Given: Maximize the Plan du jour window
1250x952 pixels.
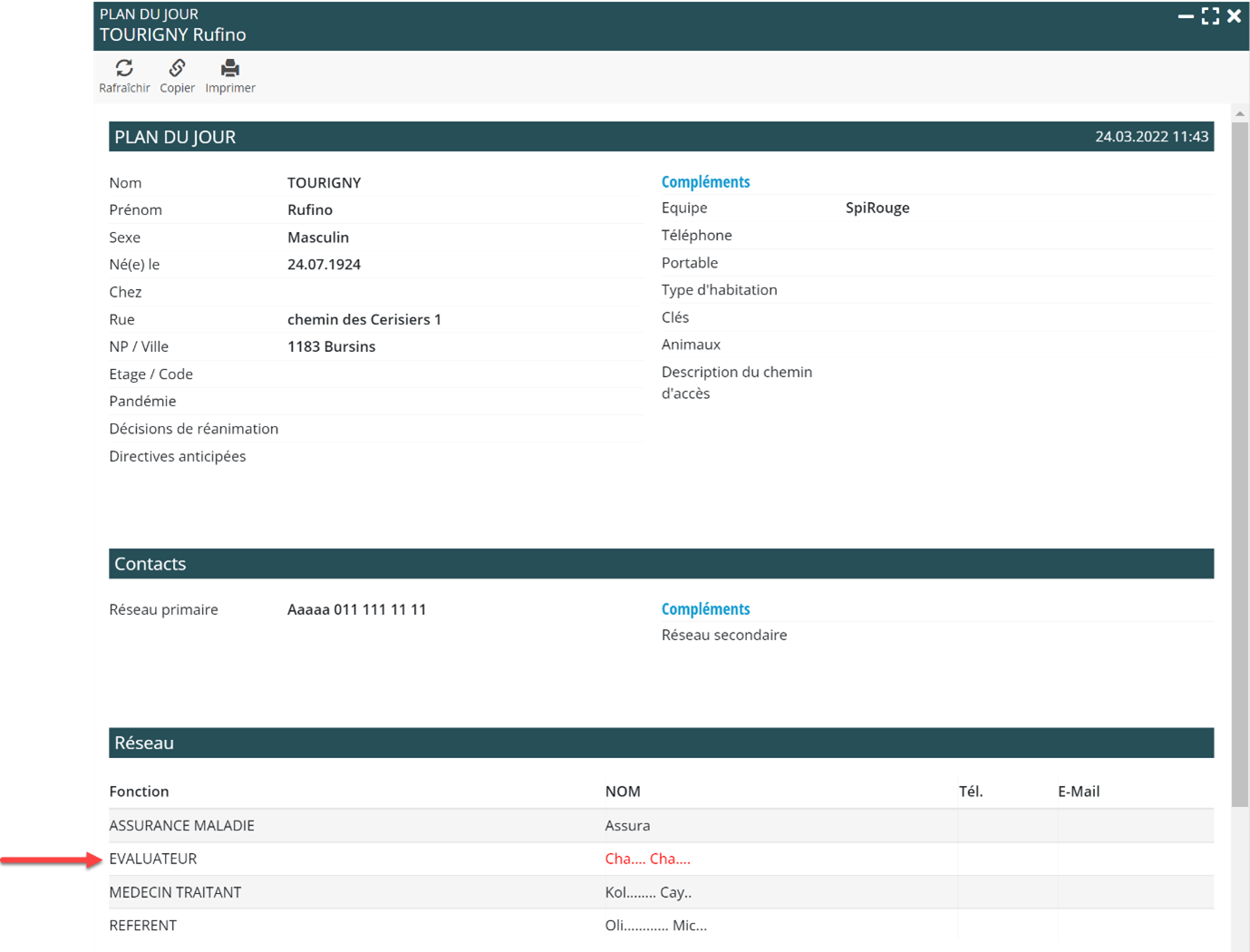Looking at the screenshot, I should [x=1210, y=16].
